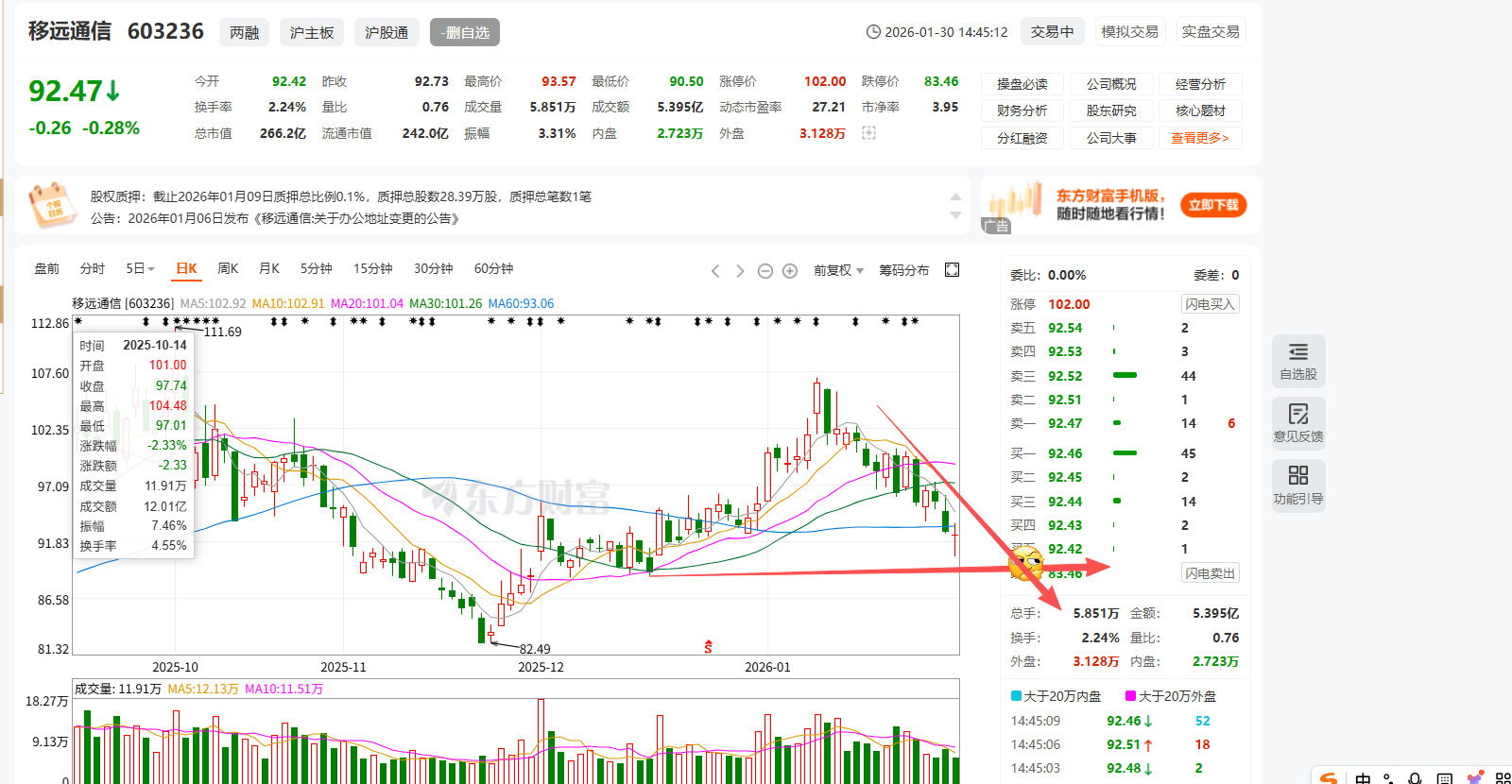Click 立即下载 download button

coord(1213,205)
